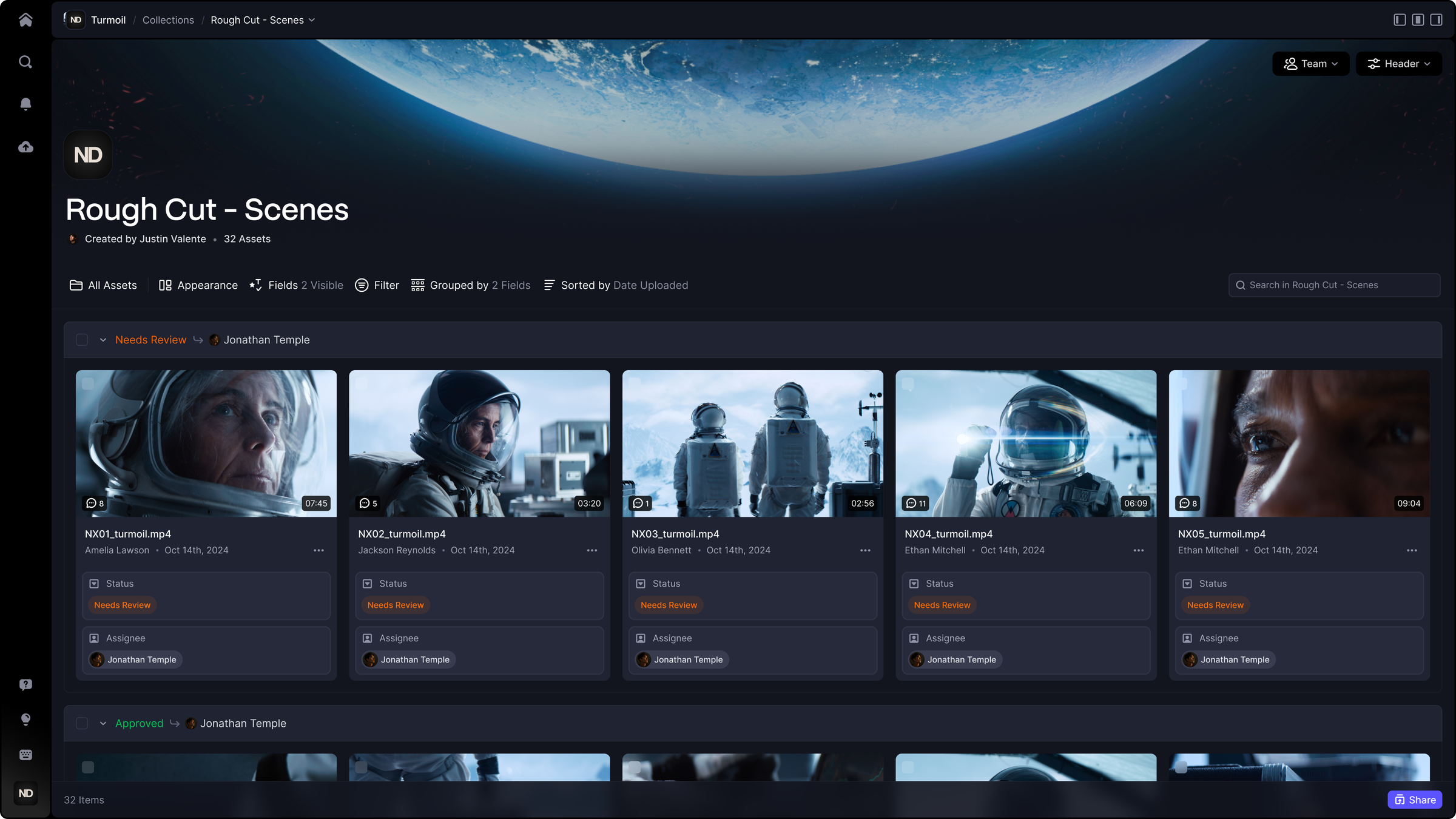Open the NX01_turmoil.mp4 file name

[128, 534]
